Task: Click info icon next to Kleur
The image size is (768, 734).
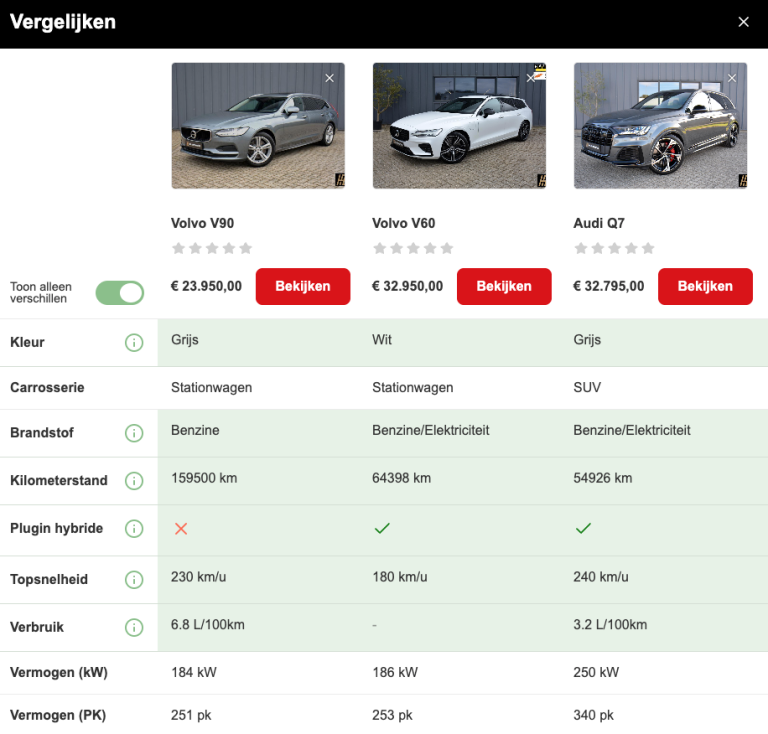Action: point(134,343)
